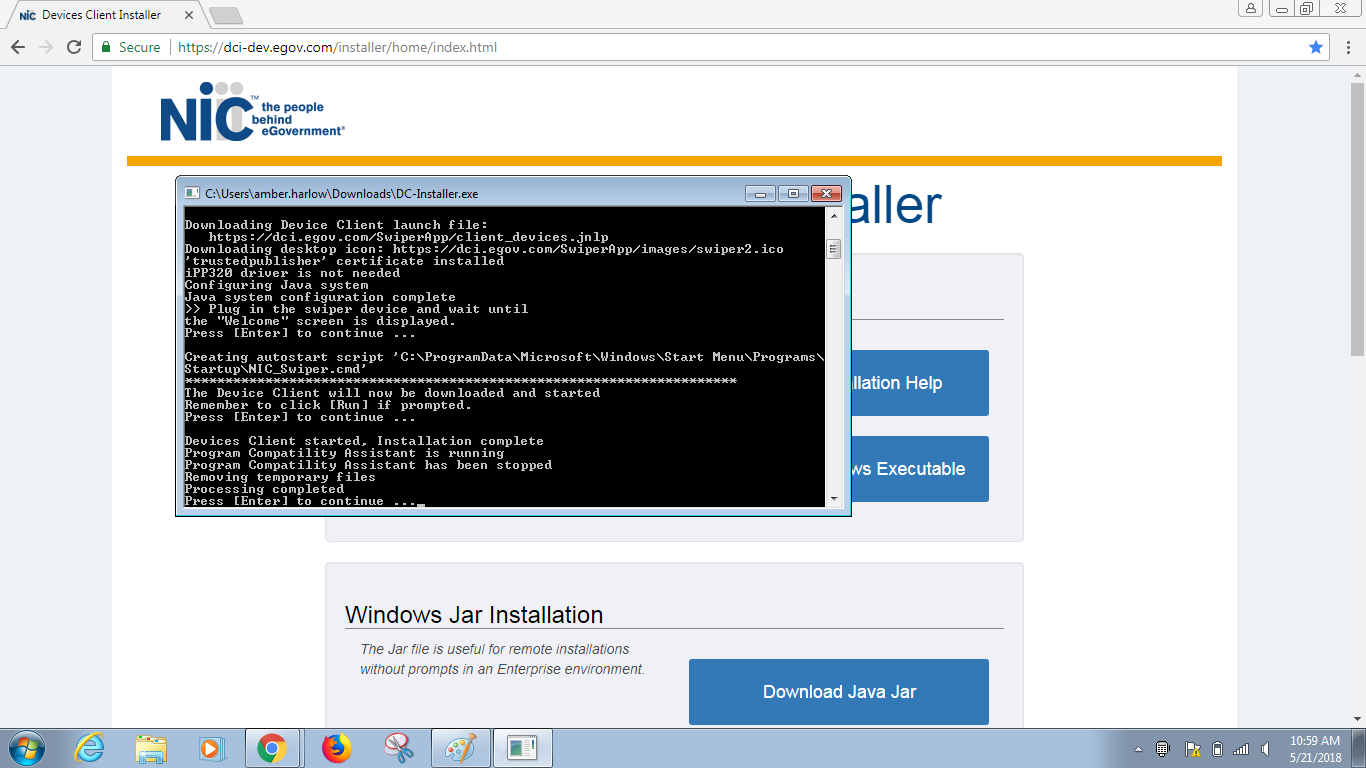Switch to Paint in the taskbar
The height and width of the screenshot is (768, 1366).
pos(460,748)
